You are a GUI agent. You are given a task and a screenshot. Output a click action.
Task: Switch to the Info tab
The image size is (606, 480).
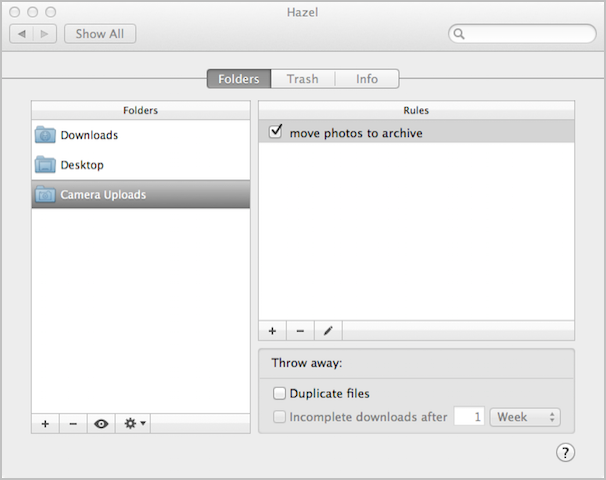[x=367, y=79]
